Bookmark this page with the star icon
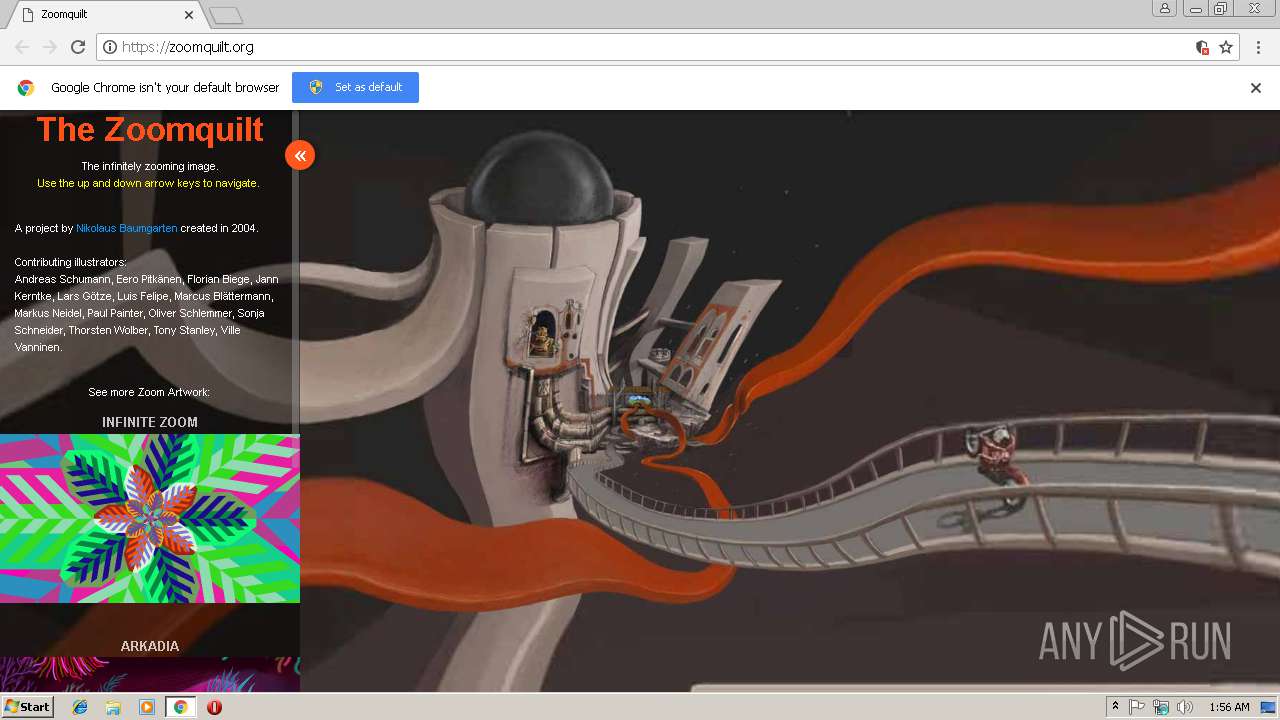 click(1226, 47)
